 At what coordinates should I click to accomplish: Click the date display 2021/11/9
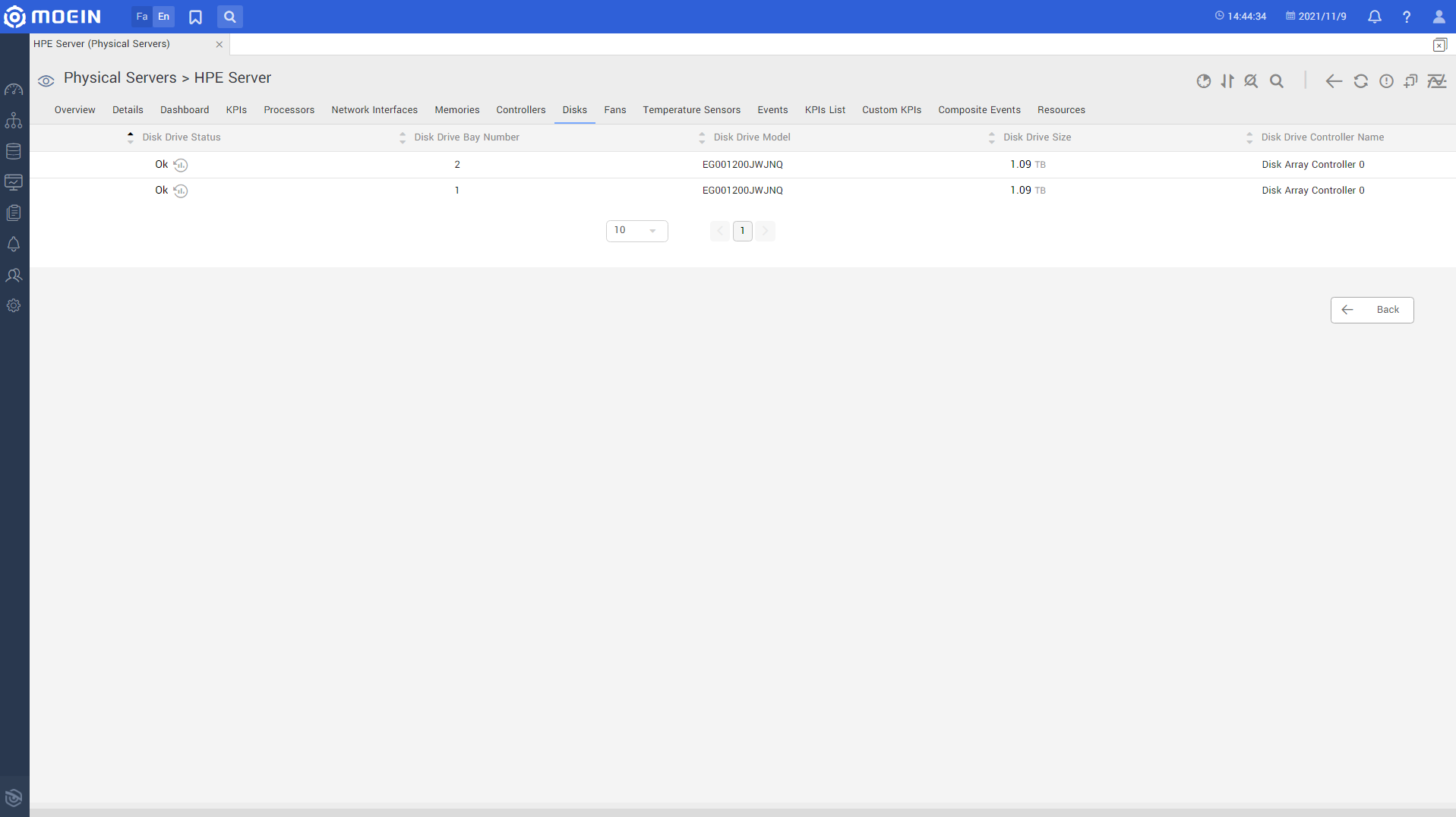[x=1316, y=16]
